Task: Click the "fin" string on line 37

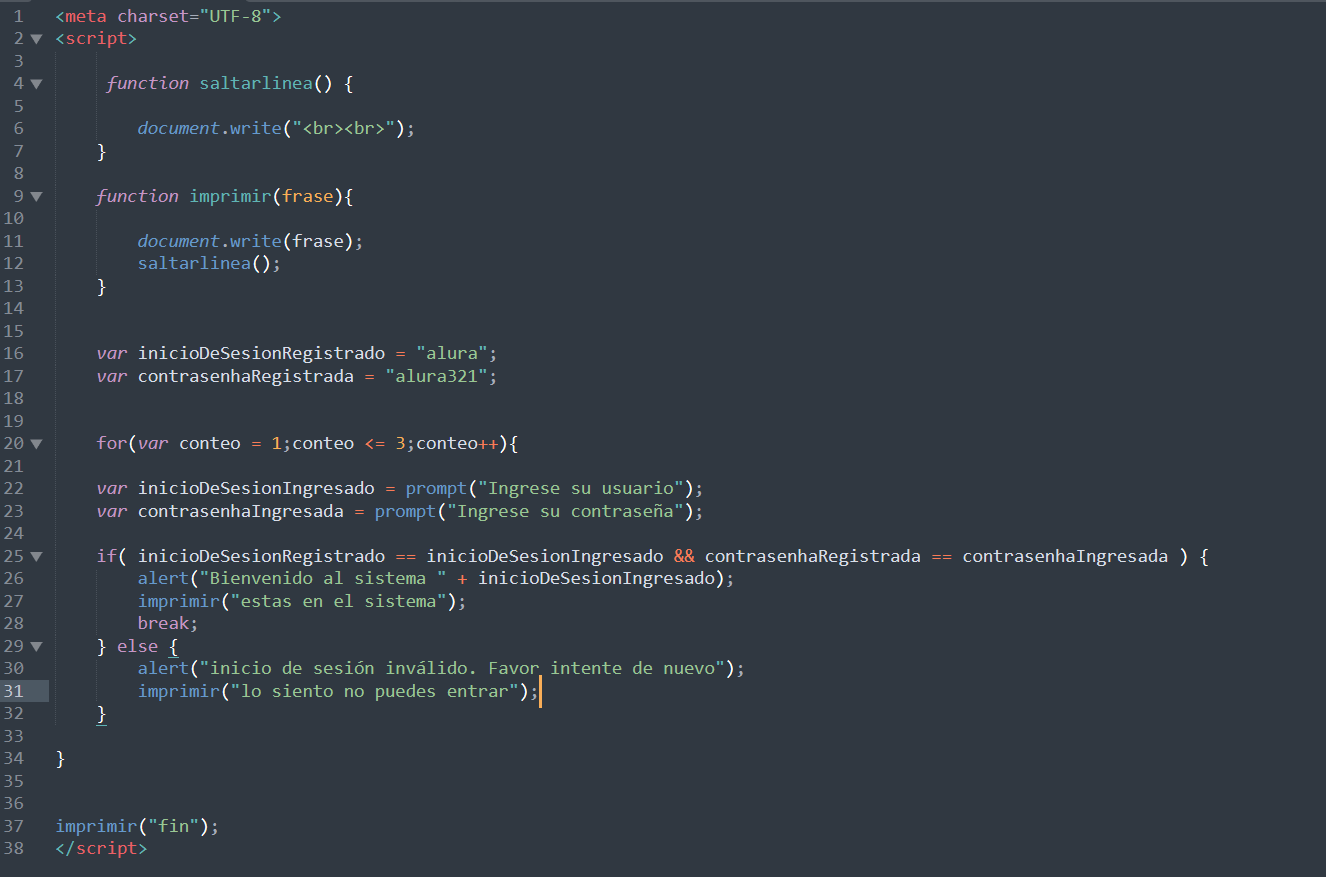Action: pos(173,826)
